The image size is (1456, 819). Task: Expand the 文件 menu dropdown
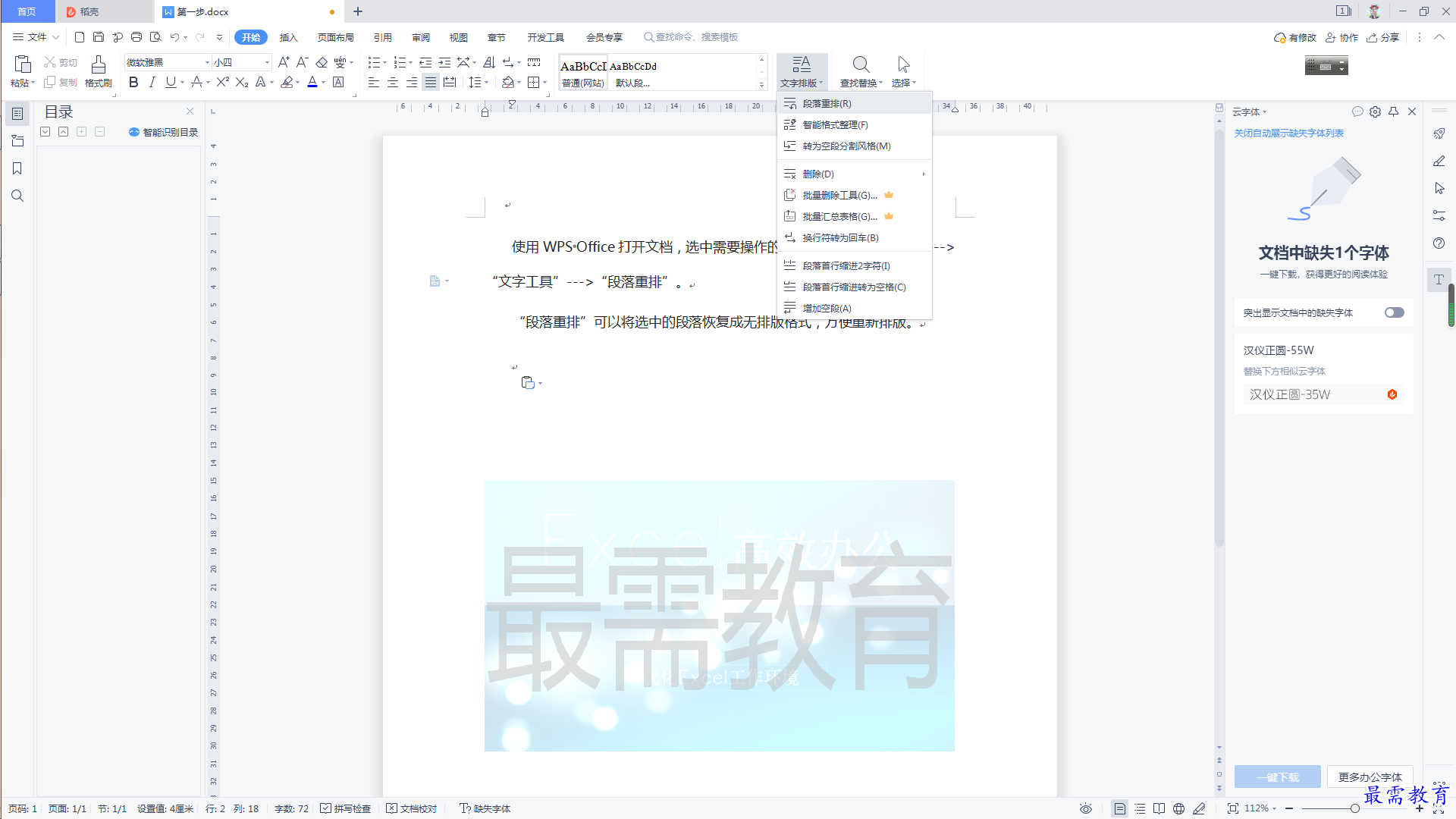36,37
